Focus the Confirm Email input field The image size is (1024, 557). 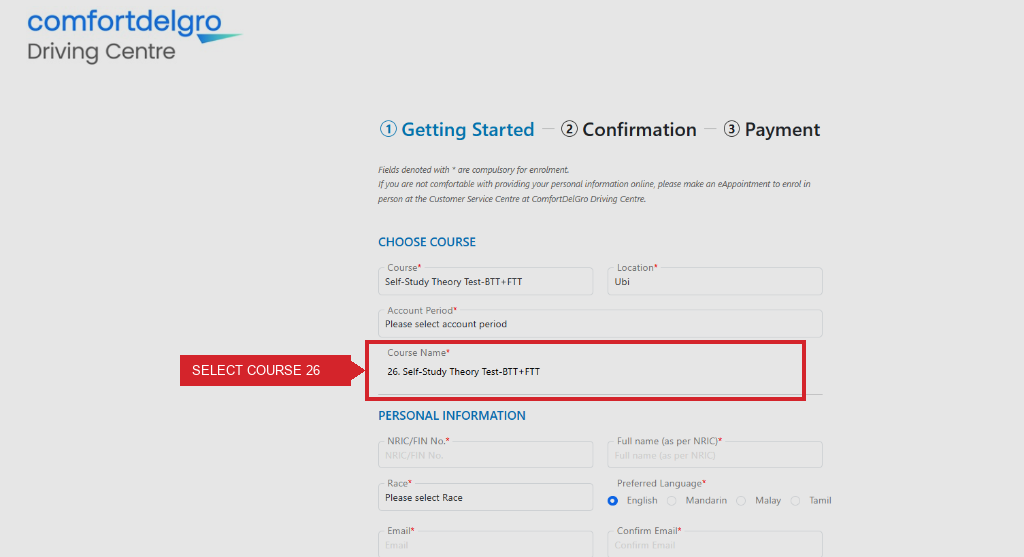click(714, 545)
